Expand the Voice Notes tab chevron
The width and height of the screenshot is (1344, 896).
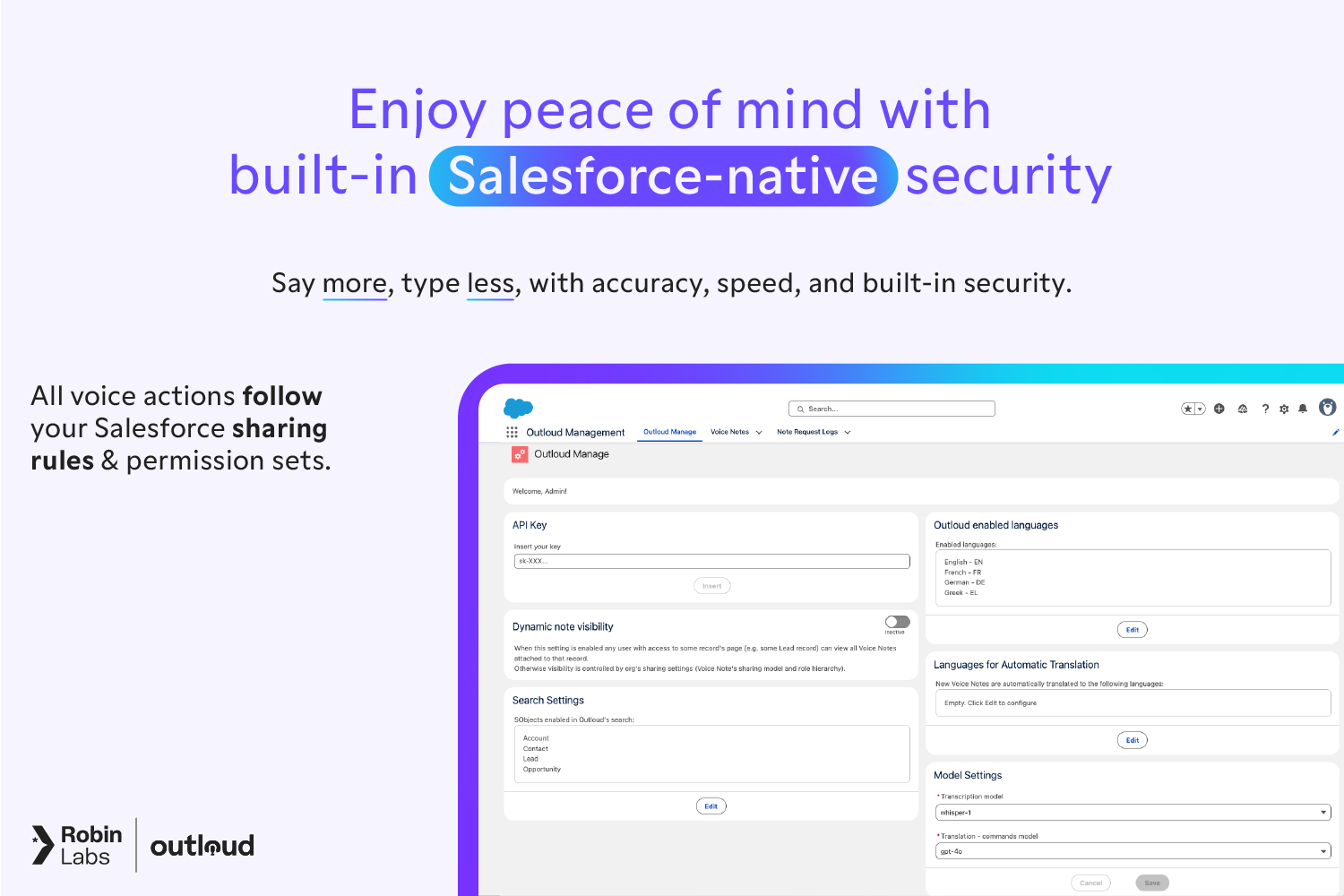[759, 432]
